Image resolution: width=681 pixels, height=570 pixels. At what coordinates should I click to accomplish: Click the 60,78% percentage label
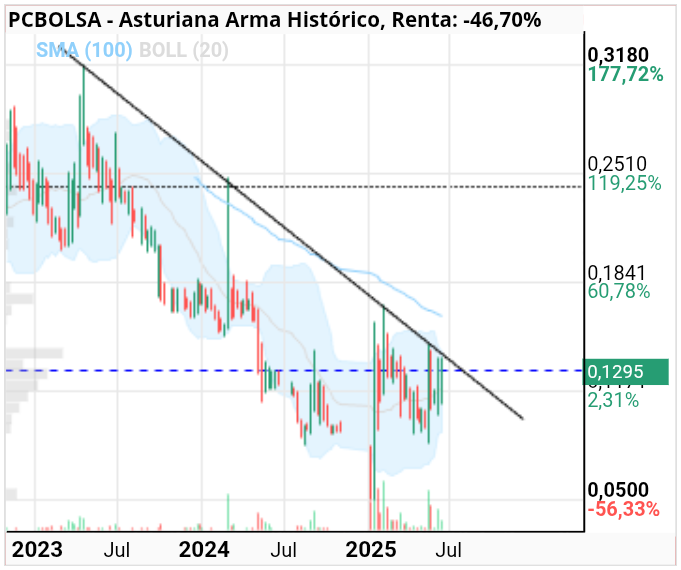point(619,291)
